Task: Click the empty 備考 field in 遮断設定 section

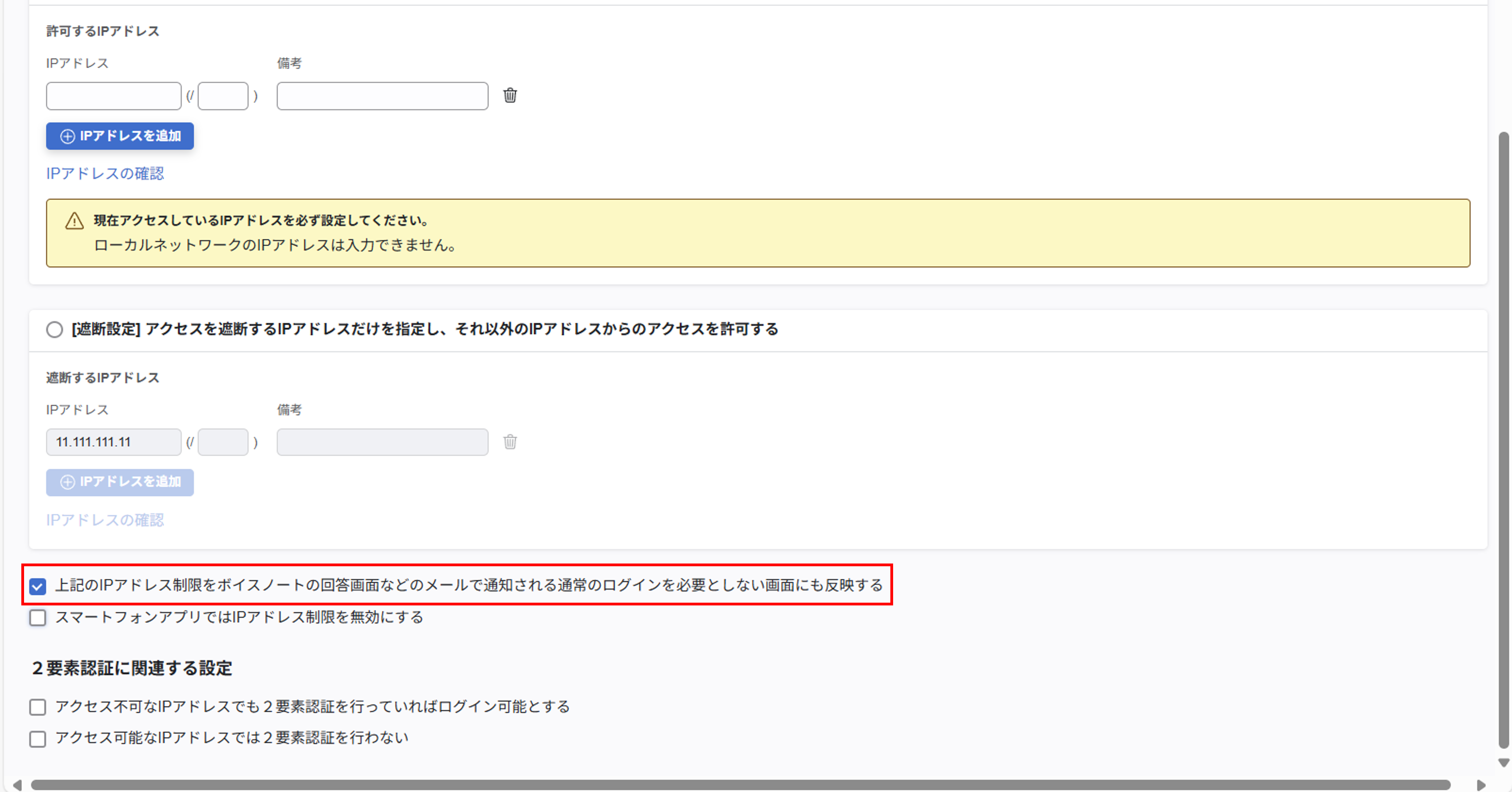Action: (x=381, y=442)
